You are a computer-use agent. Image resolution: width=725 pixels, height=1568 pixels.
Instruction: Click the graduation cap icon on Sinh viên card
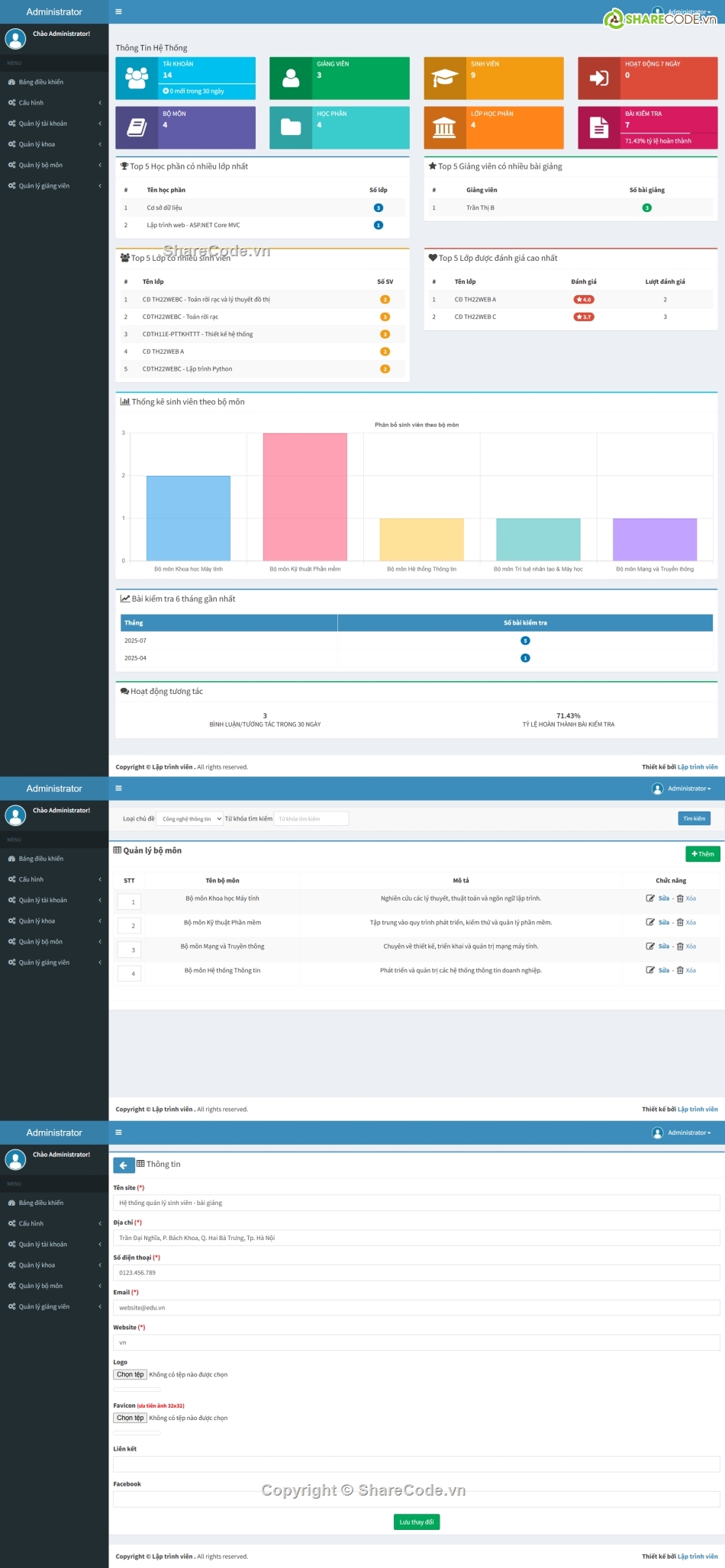445,78
